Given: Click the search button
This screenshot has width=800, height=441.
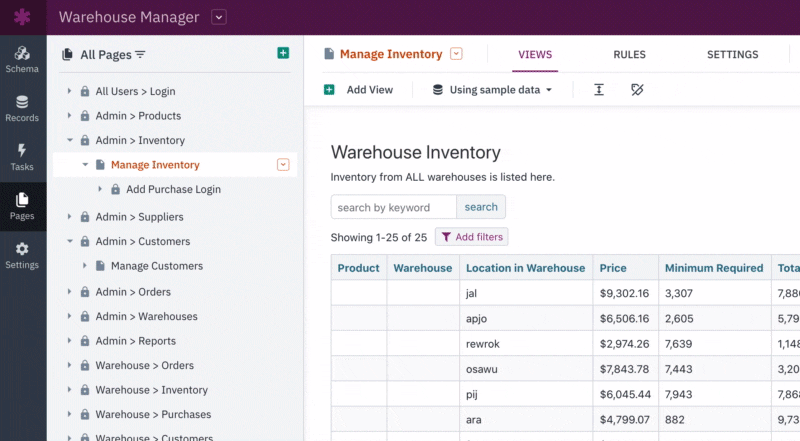Looking at the screenshot, I should pyautogui.click(x=481, y=207).
